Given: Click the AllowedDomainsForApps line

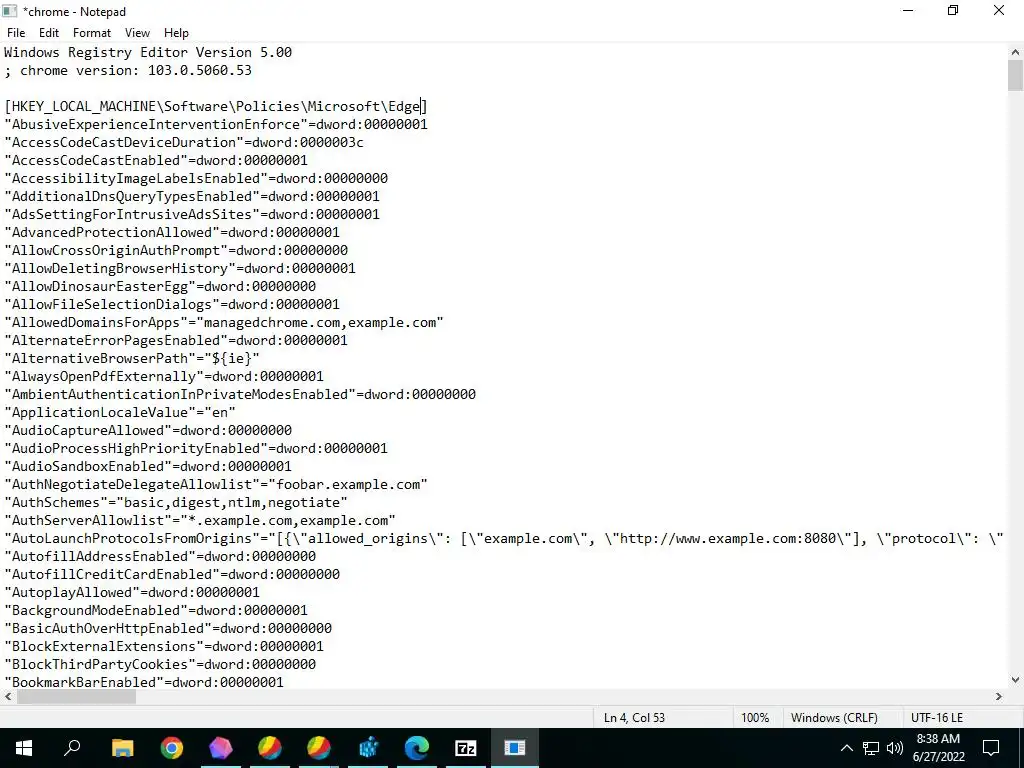Looking at the screenshot, I should [224, 323].
